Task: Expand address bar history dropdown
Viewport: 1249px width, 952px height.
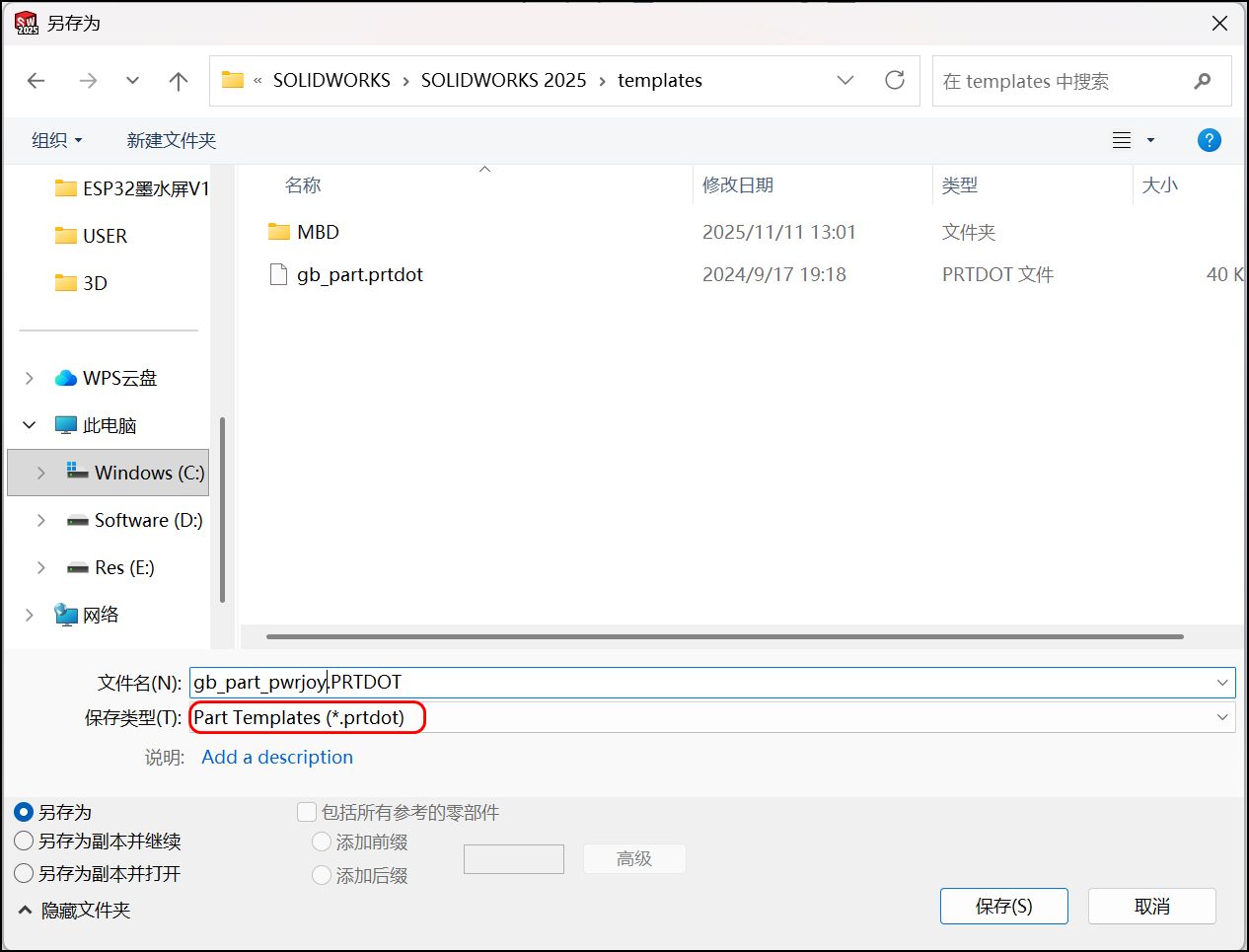Action: 845,80
